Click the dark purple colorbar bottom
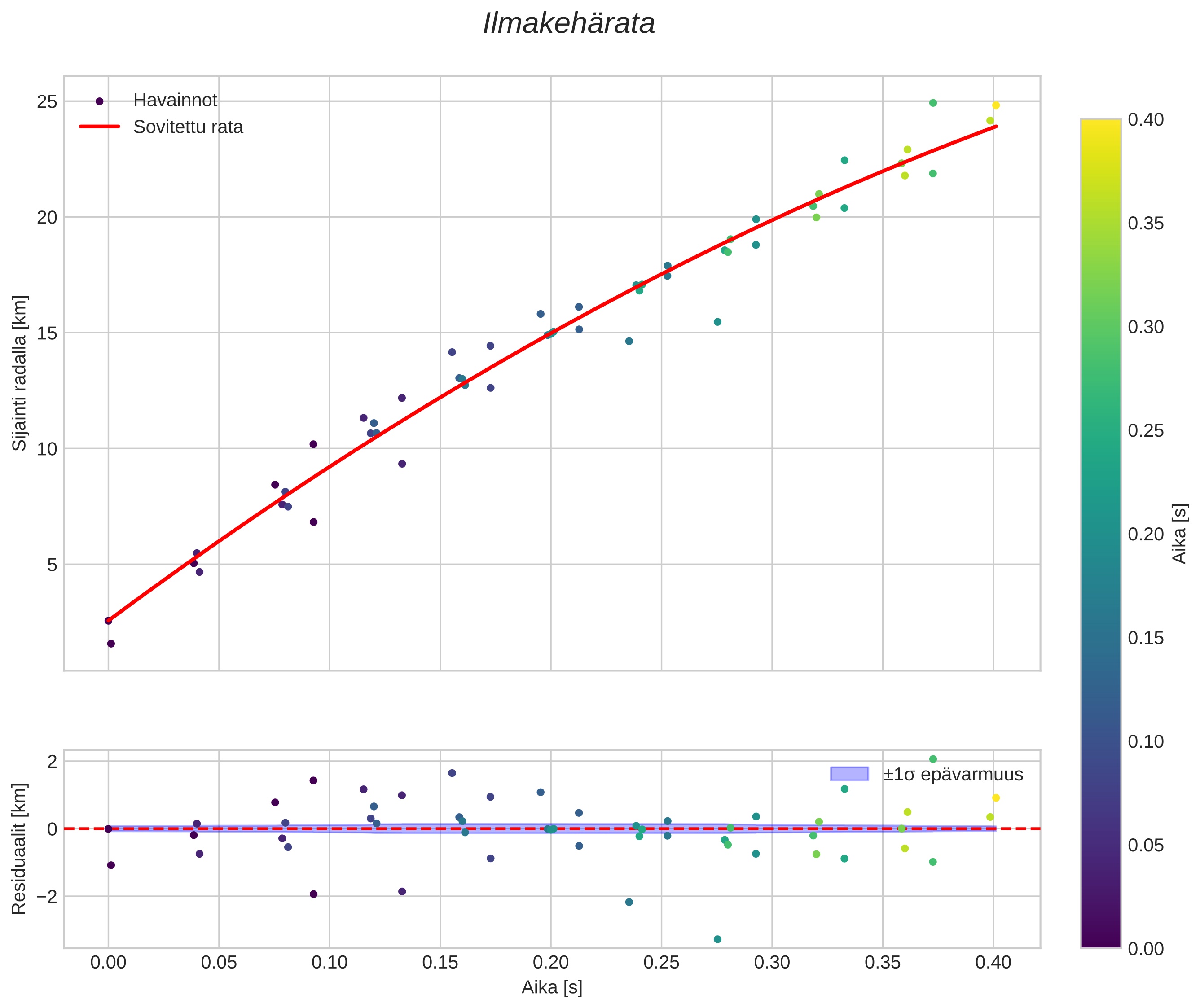The height and width of the screenshot is (1008, 1200). (1100, 940)
